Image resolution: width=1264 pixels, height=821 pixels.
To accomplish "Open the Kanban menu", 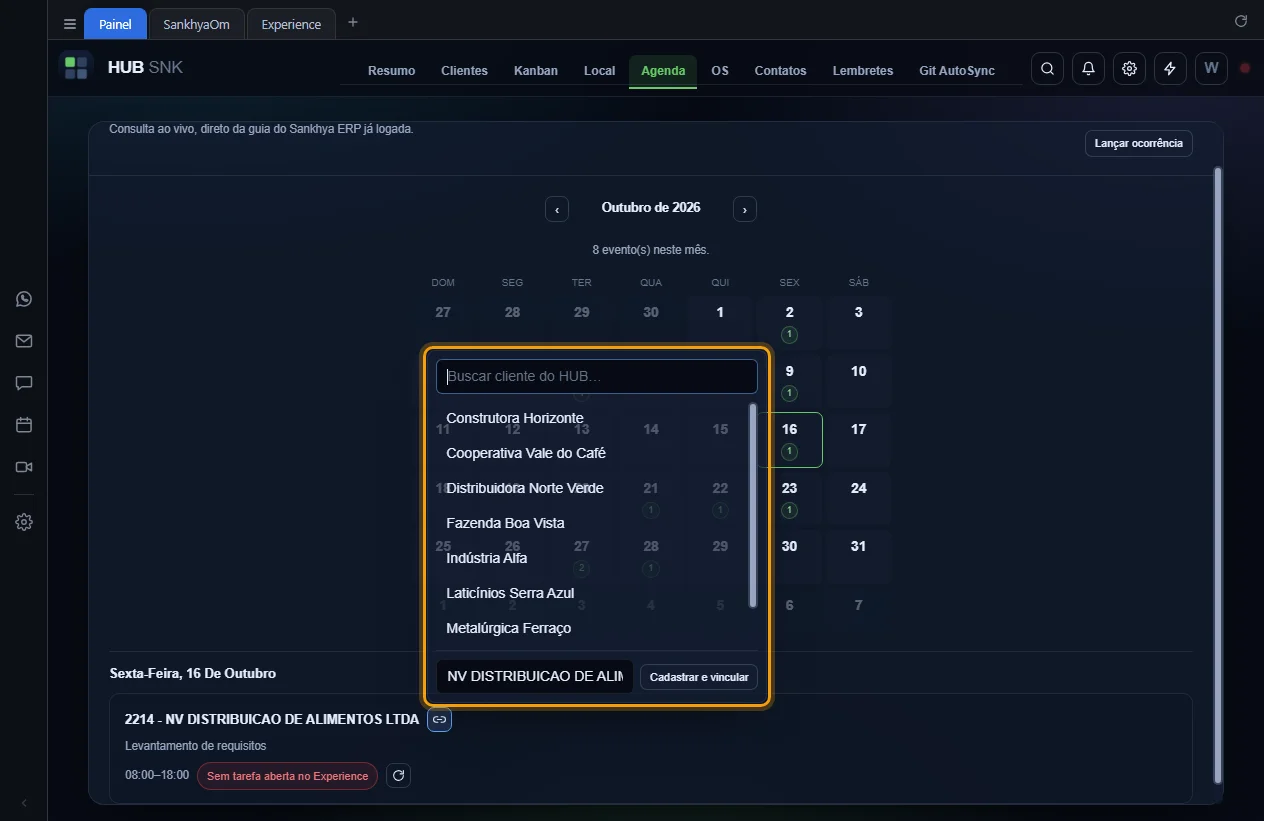I will pyautogui.click(x=536, y=71).
